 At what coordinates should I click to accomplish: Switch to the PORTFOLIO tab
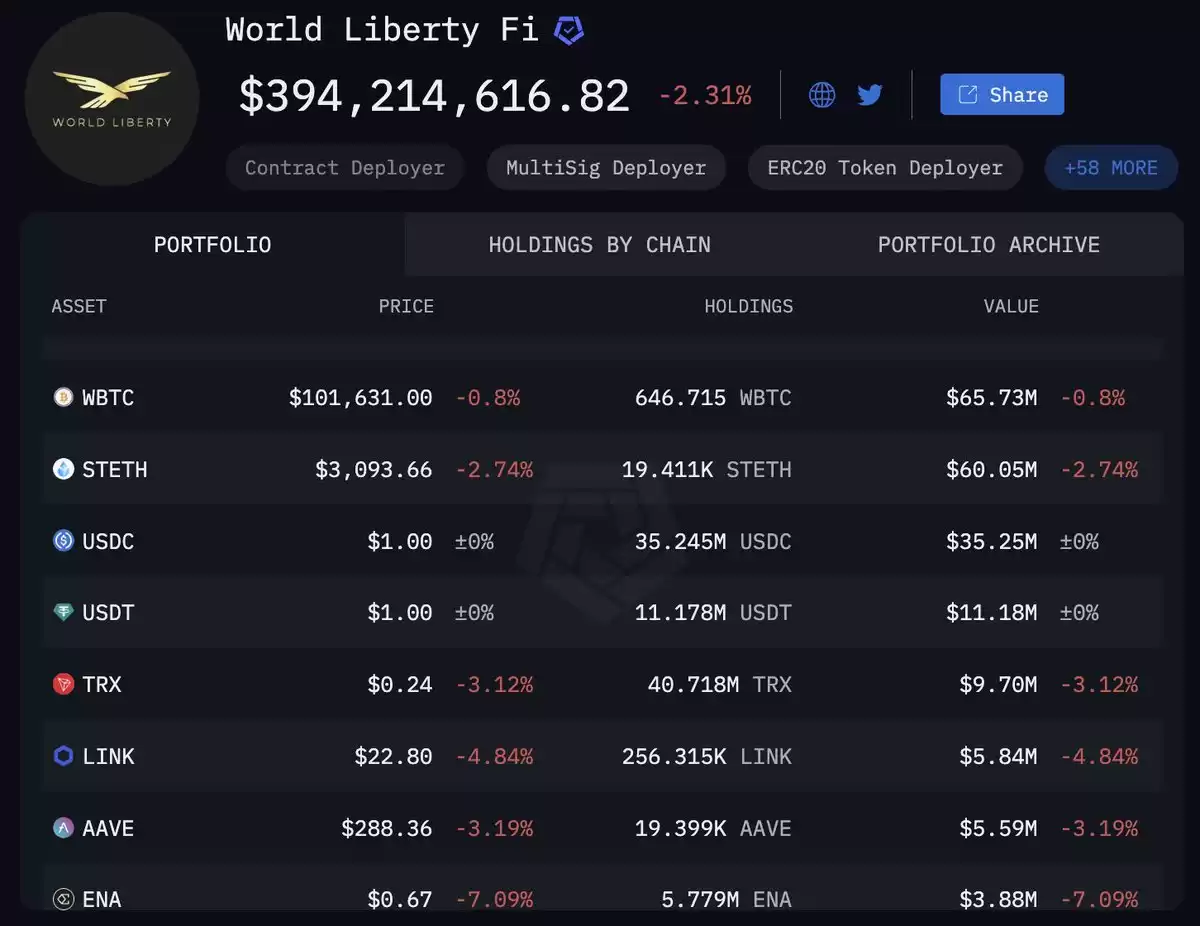coord(212,245)
